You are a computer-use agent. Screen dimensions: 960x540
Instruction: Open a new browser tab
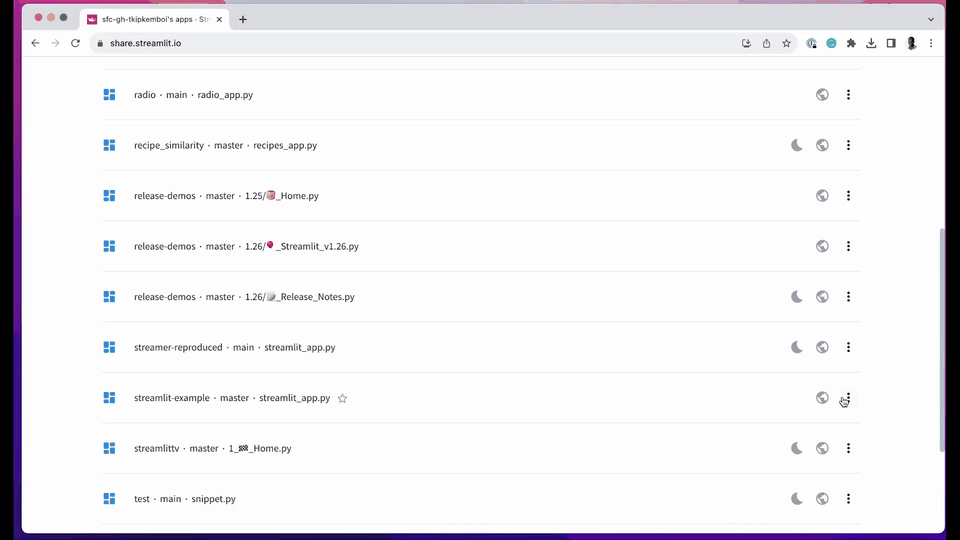tap(243, 19)
